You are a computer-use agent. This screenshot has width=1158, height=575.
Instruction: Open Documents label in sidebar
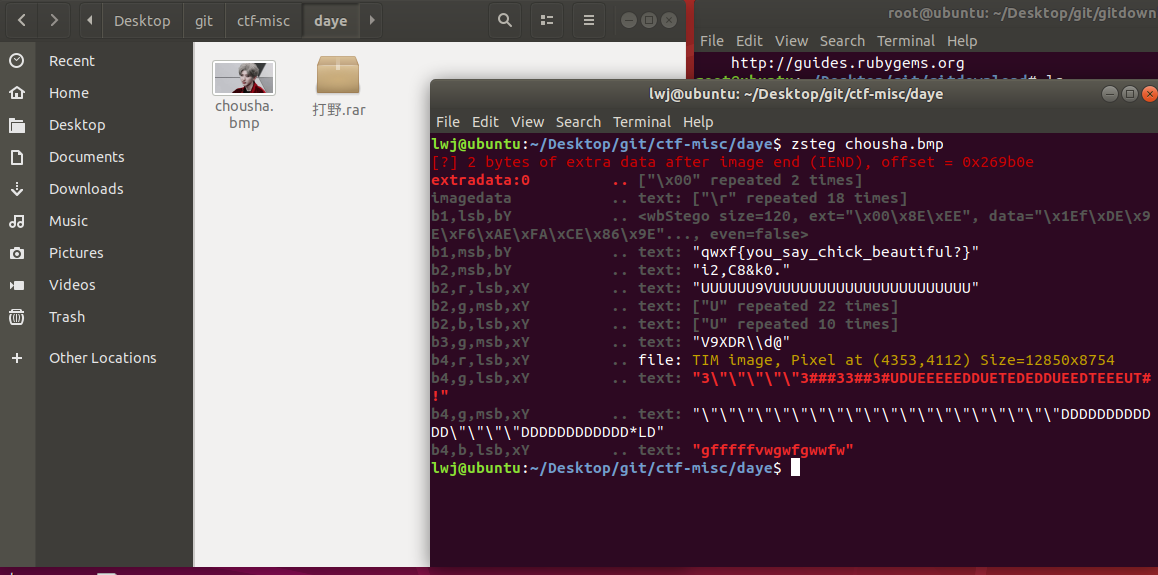(x=86, y=157)
